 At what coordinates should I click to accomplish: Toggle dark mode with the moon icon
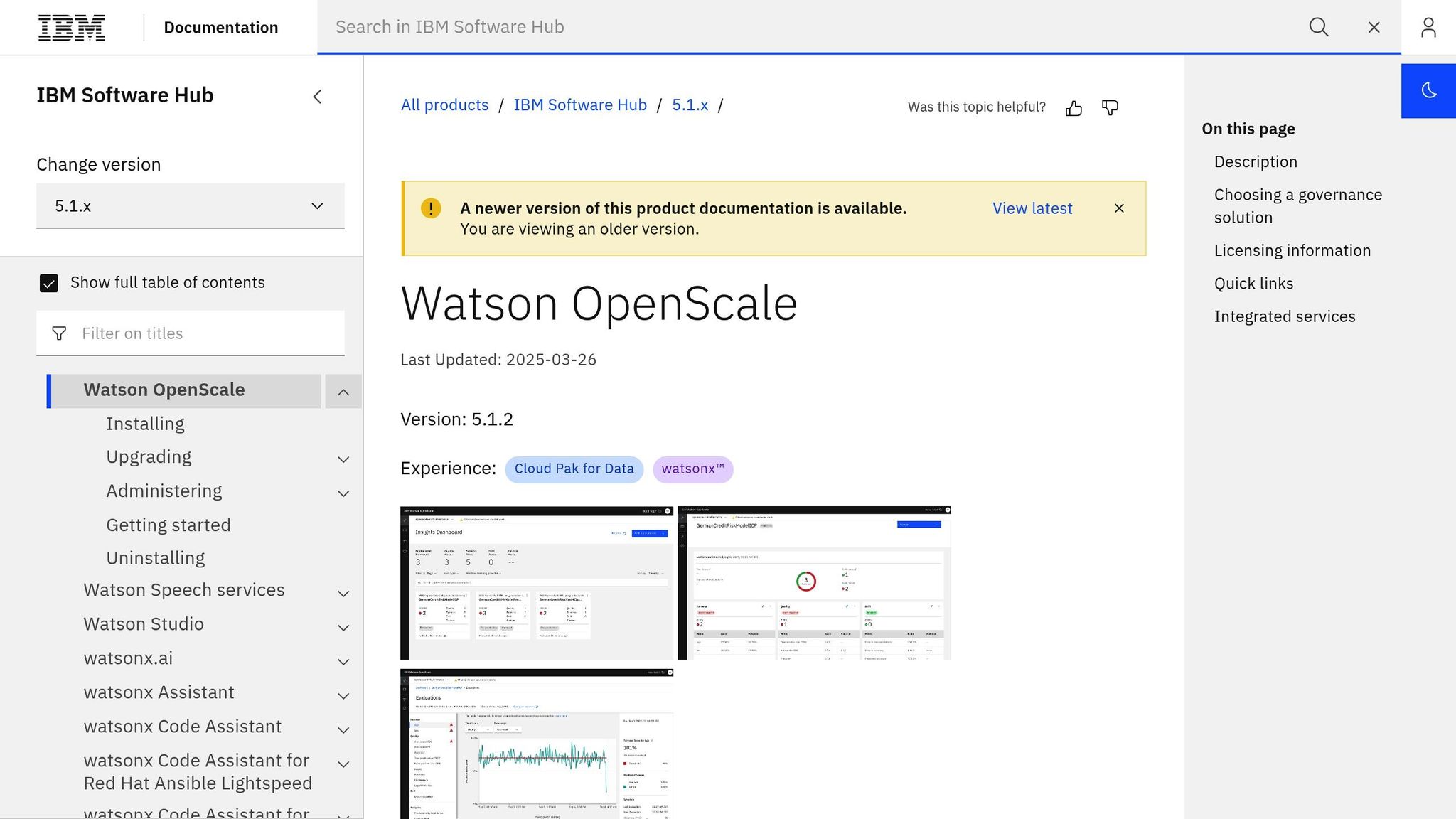coord(1428,90)
